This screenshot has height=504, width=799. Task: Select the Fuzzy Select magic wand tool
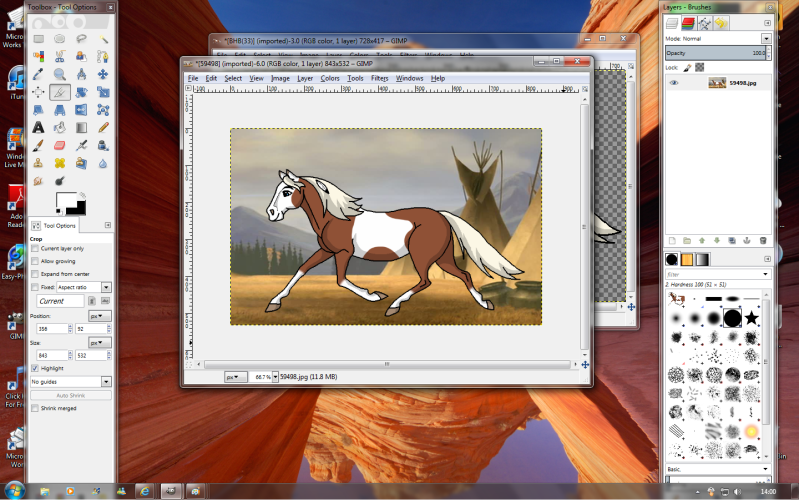click(103, 39)
